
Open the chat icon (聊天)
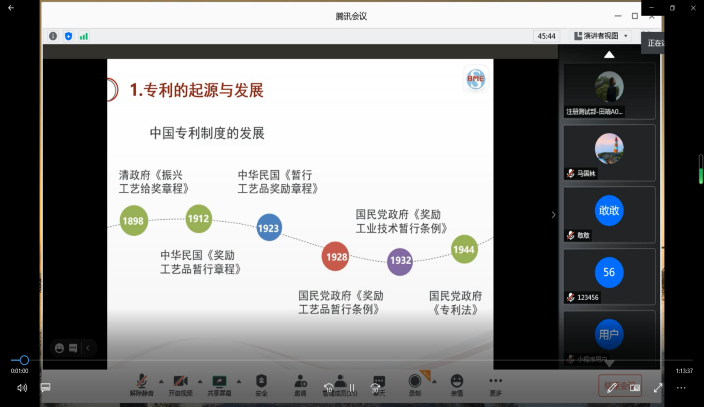click(x=378, y=382)
